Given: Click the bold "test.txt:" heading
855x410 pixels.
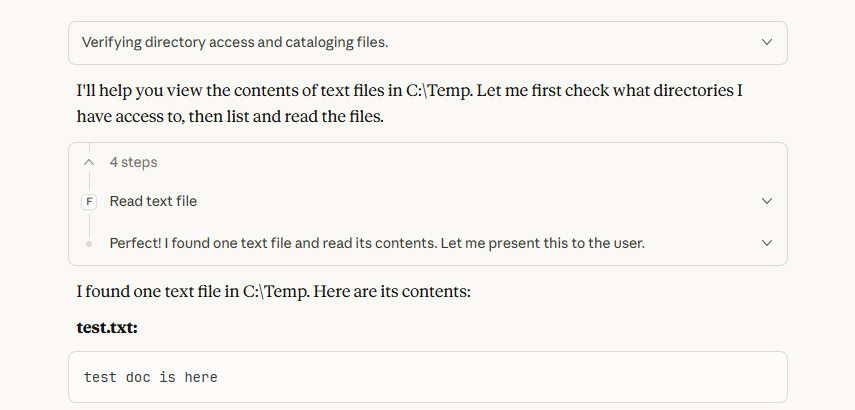Looking at the screenshot, I should pyautogui.click(x=106, y=327).
